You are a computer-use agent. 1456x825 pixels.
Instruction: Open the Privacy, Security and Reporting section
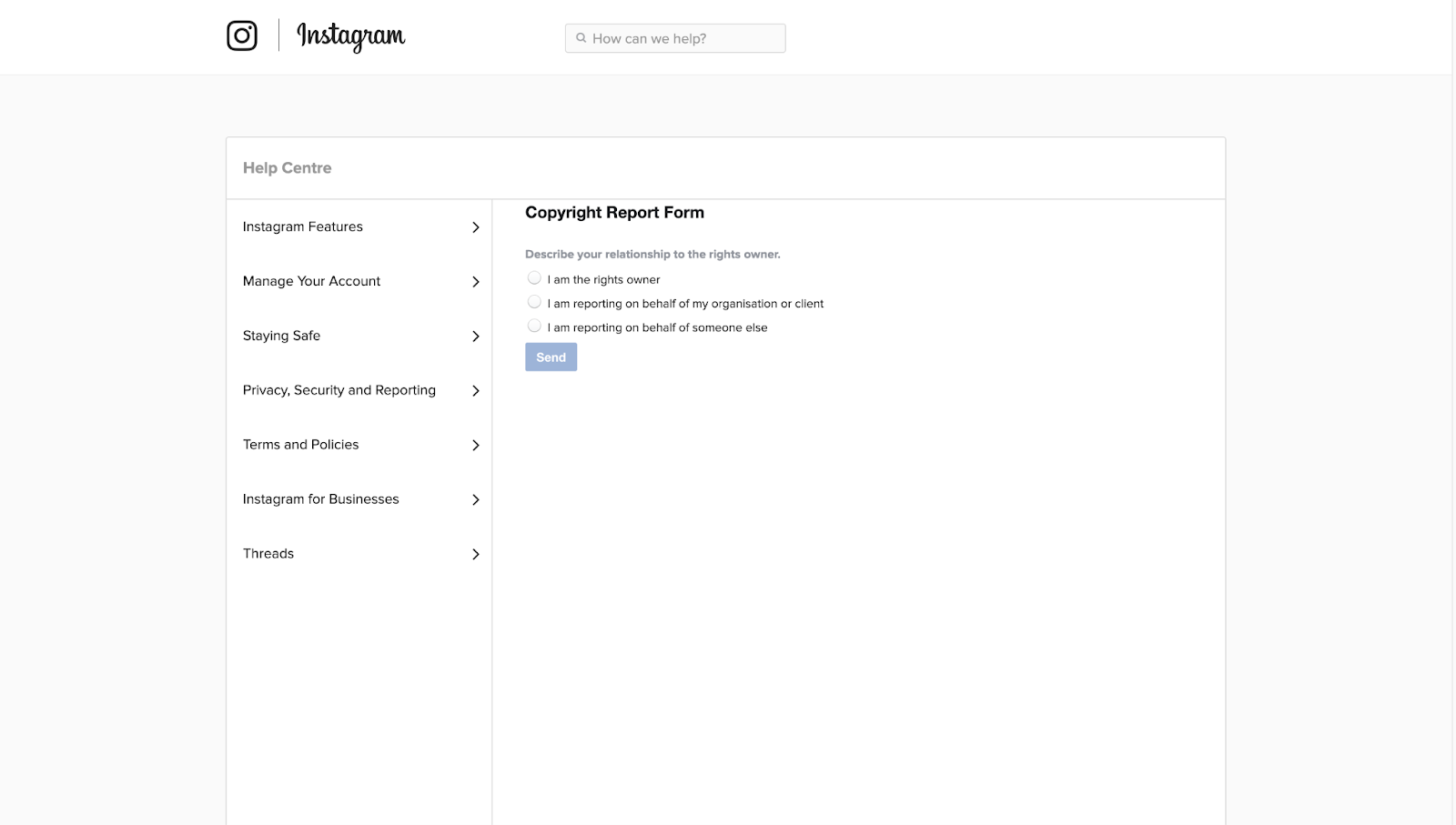point(339,389)
